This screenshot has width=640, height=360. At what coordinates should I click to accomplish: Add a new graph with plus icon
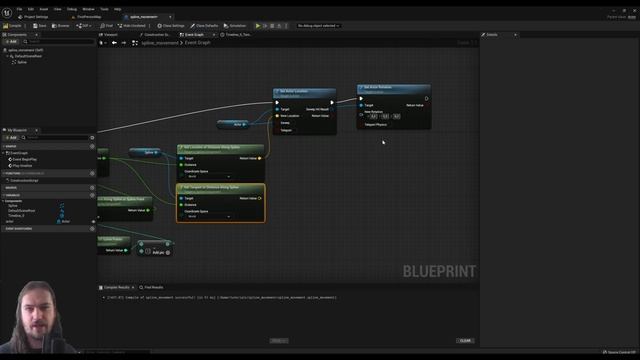tap(92, 146)
